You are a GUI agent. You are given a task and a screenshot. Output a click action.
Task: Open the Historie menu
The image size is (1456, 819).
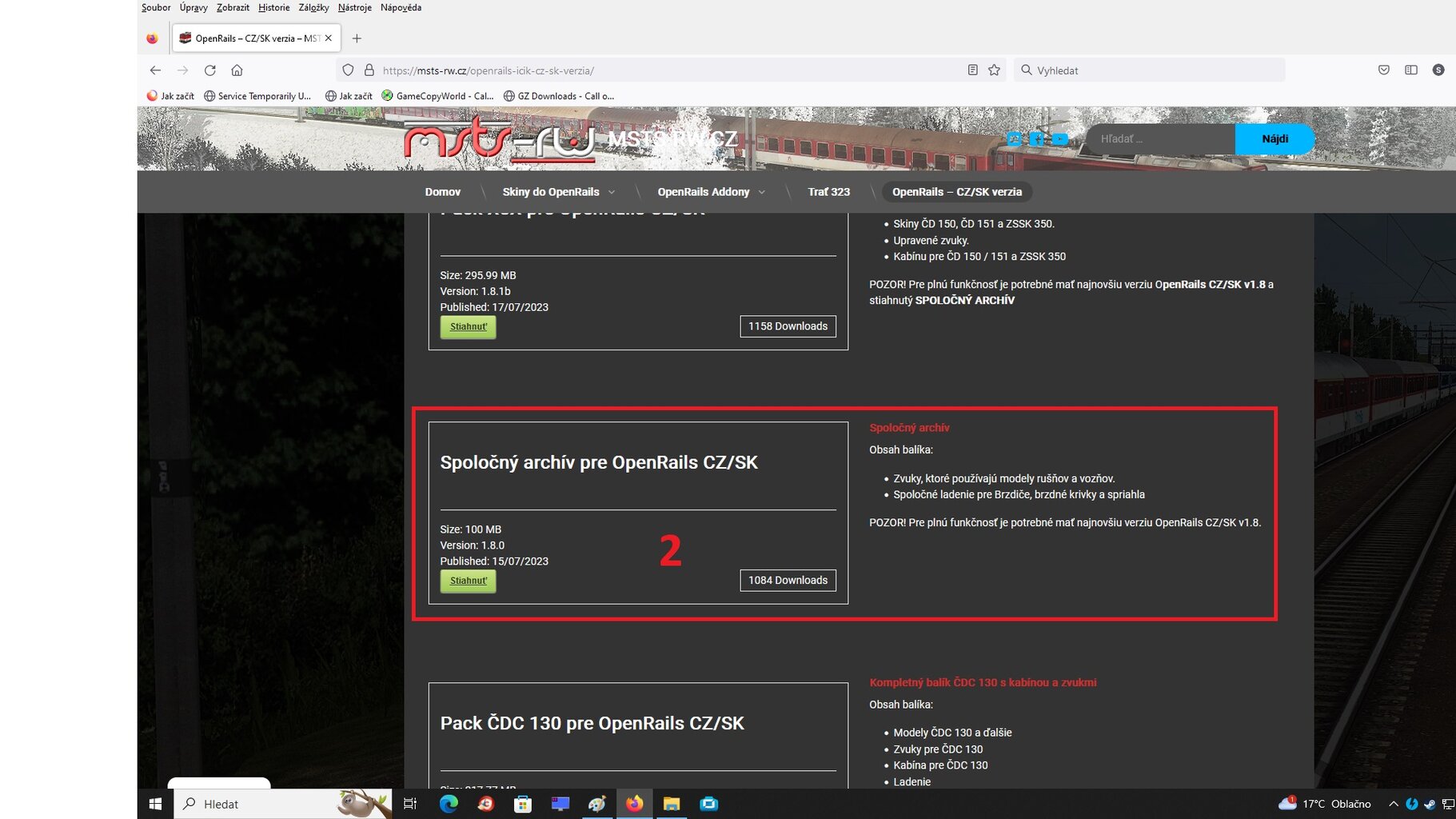274,7
